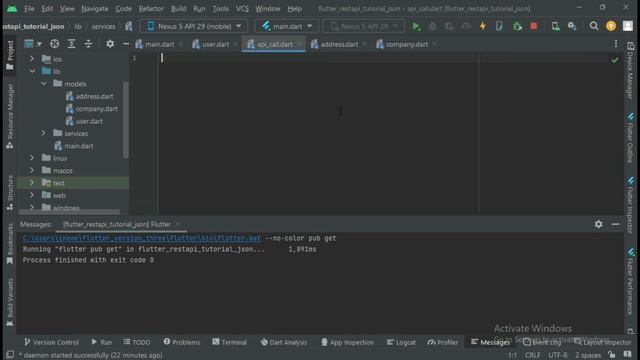Switch to the main.dart editor tab
The height and width of the screenshot is (360, 640).
tap(159, 44)
